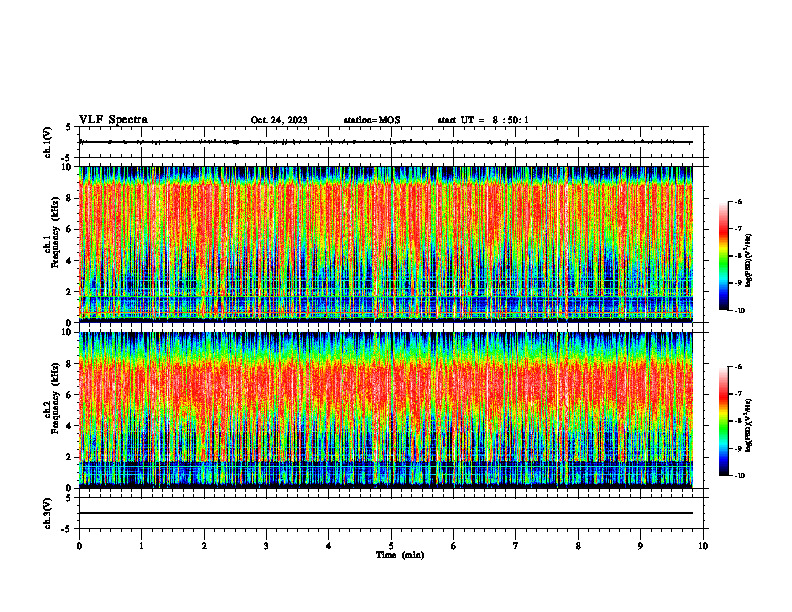The height and width of the screenshot is (612, 792).
Task: Click the "ch.3(V)" waveform axis label
Action: pos(47,513)
